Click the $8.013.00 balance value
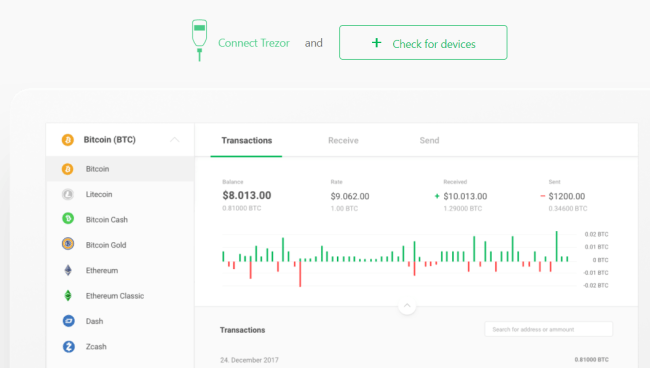This screenshot has height=368, width=650. [x=247, y=195]
